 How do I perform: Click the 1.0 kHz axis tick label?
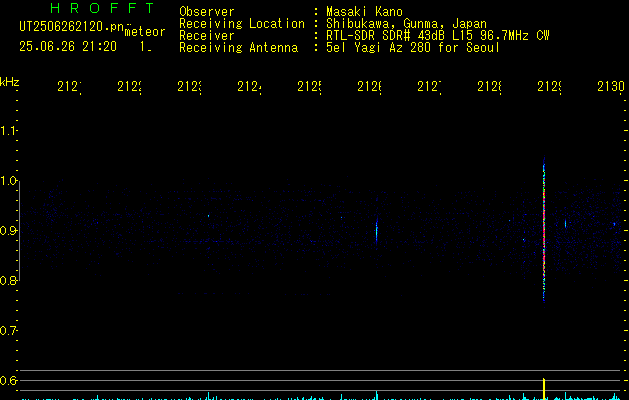[8, 181]
